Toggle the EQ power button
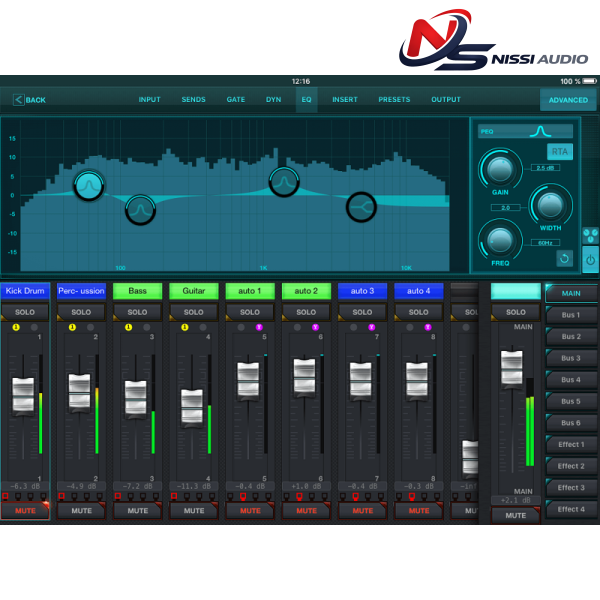This screenshot has height=600, width=600. pyautogui.click(x=590, y=260)
